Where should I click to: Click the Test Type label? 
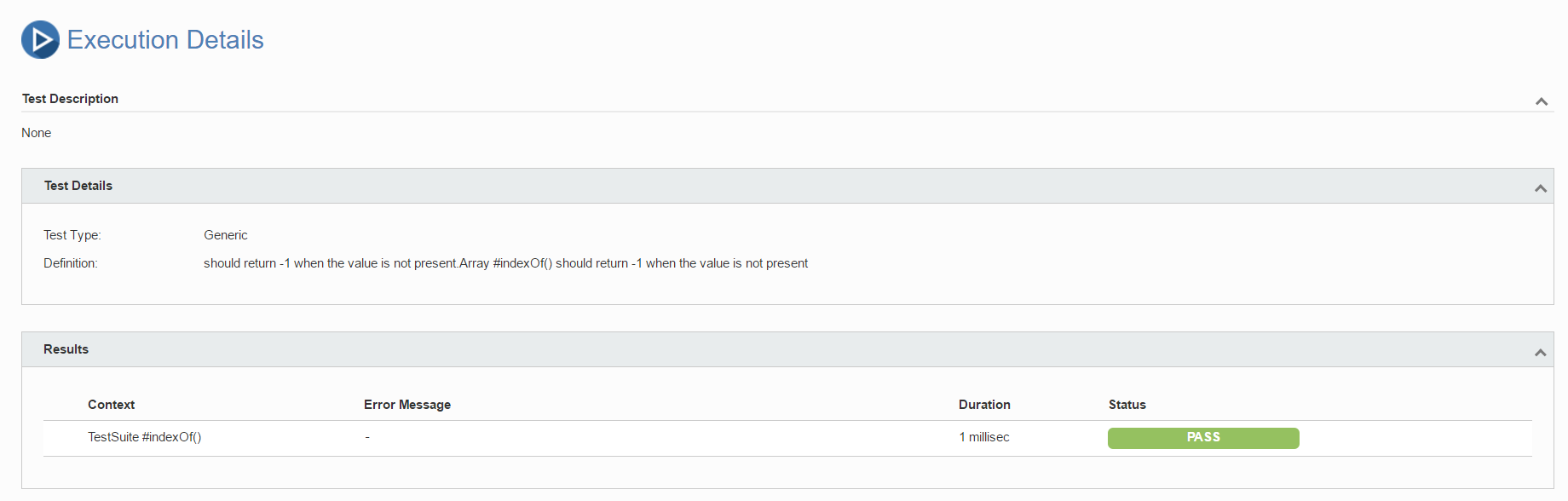[72, 235]
